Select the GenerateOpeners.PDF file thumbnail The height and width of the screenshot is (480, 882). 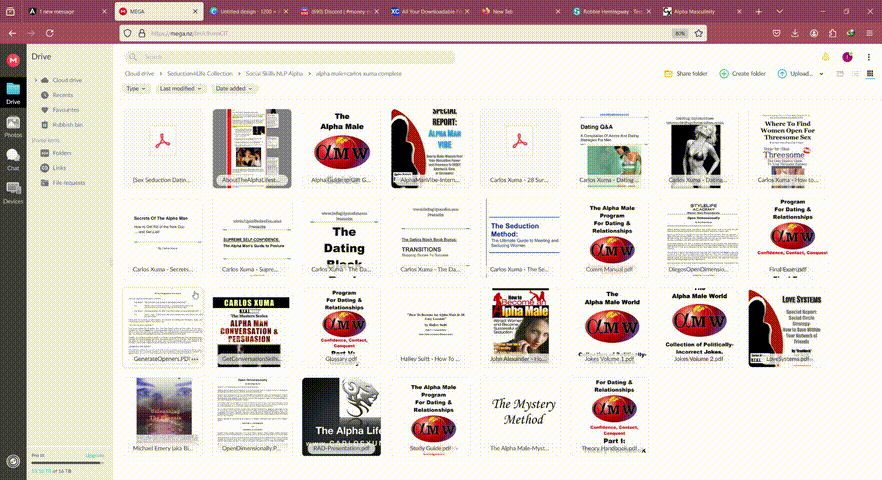pos(163,328)
